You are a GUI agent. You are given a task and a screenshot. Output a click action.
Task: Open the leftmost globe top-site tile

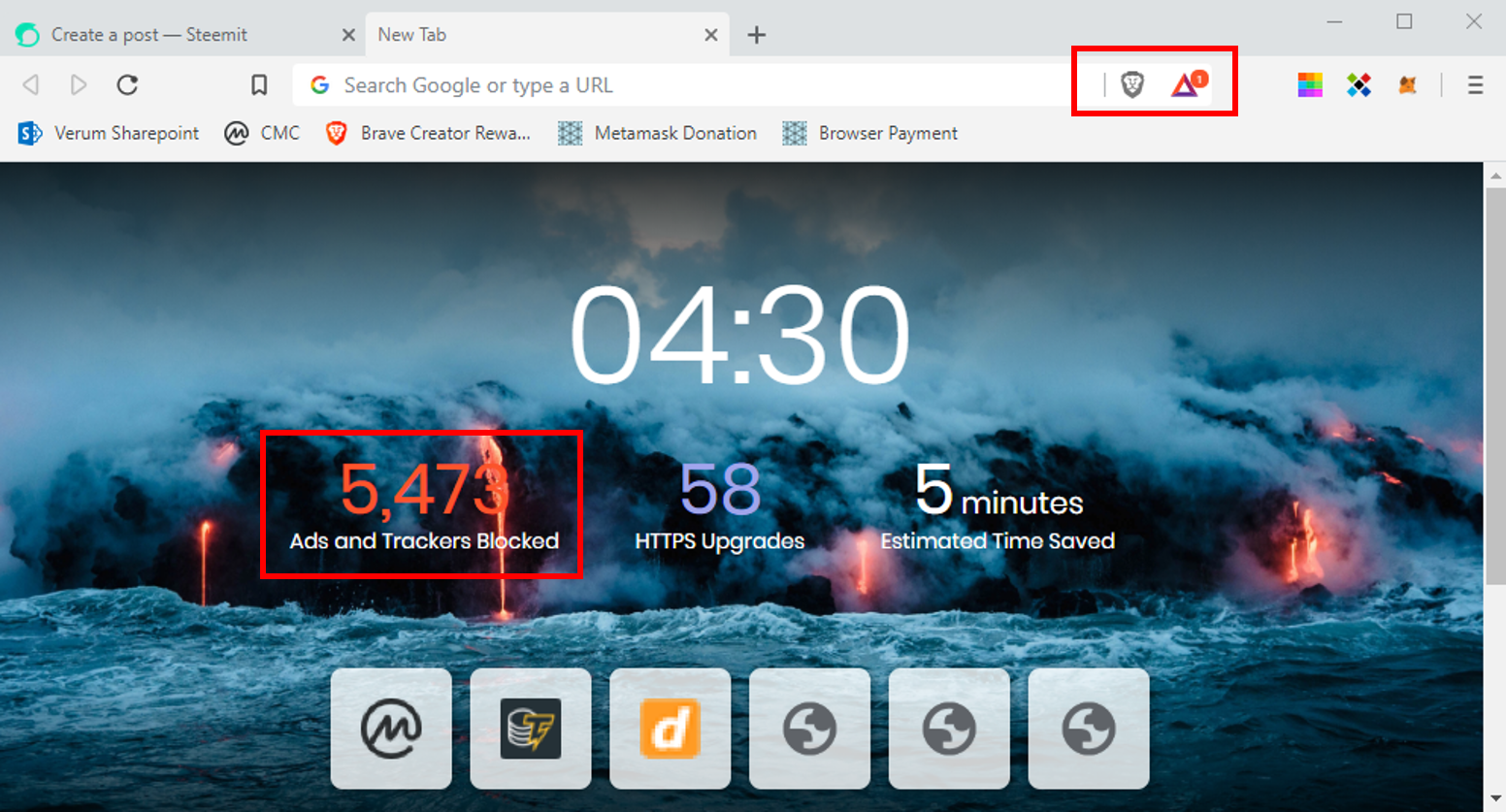point(810,729)
